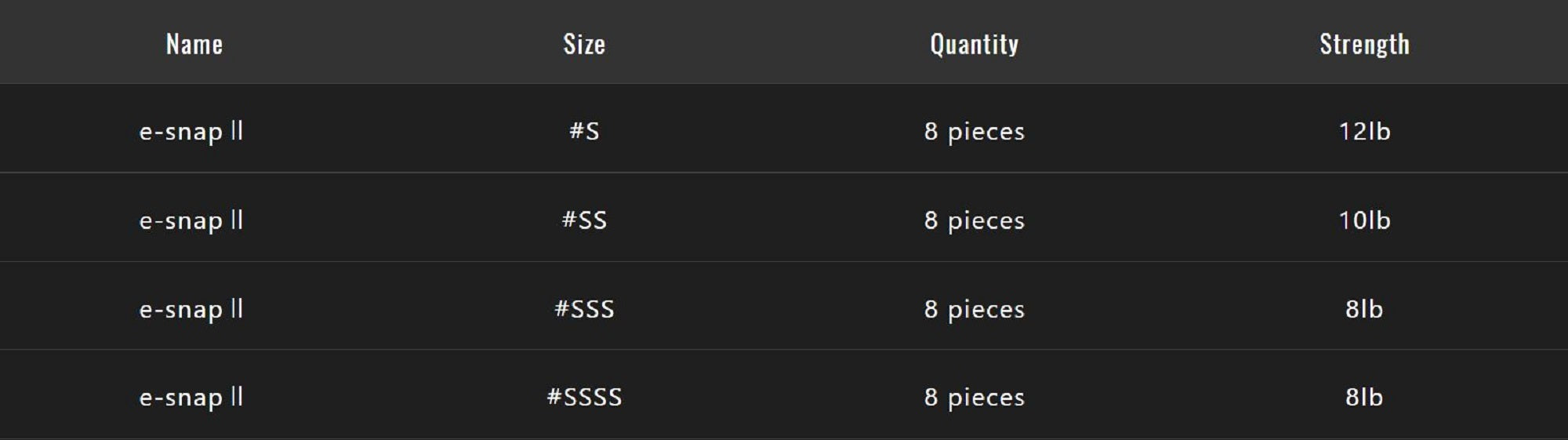Click the Name column header
1568x440 pixels.
(x=194, y=44)
